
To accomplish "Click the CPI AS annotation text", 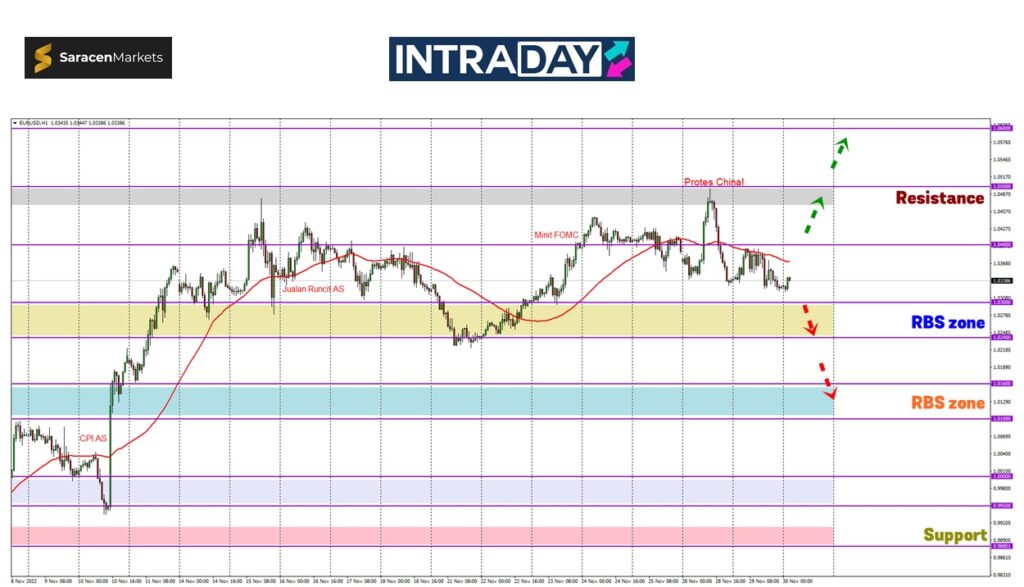I will click(x=93, y=438).
